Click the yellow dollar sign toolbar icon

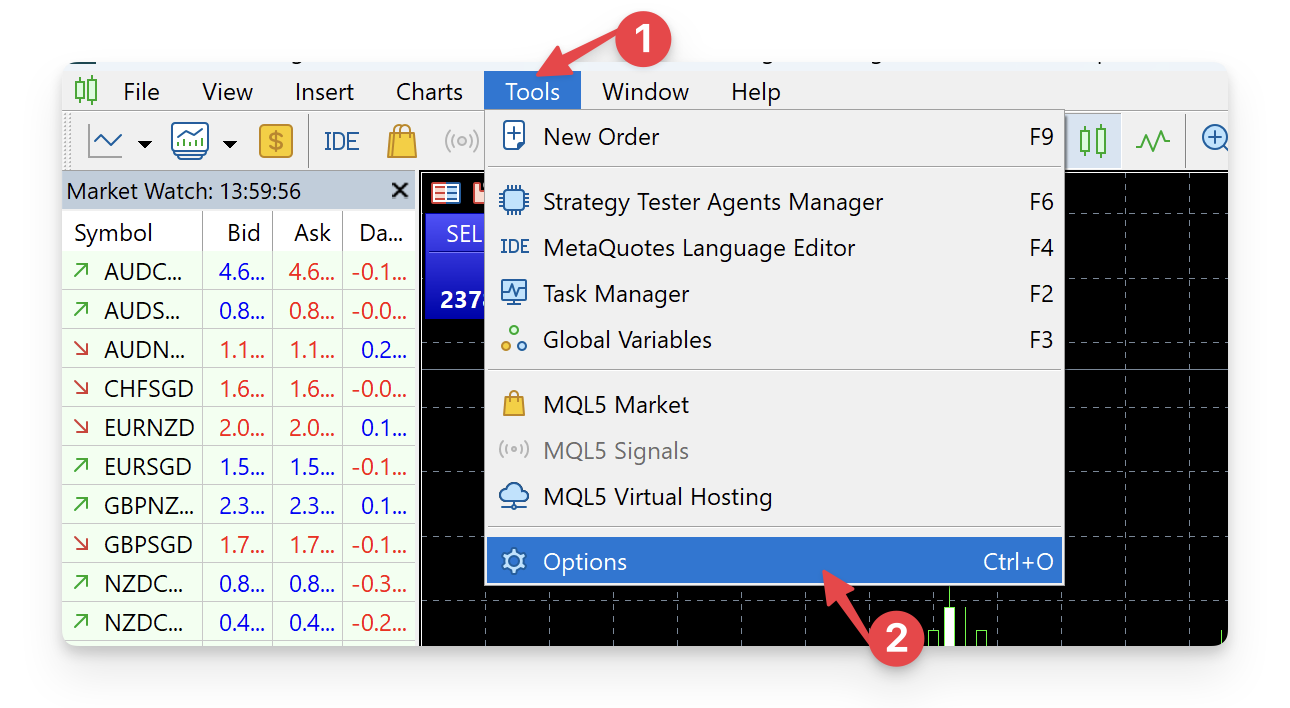pyautogui.click(x=276, y=142)
